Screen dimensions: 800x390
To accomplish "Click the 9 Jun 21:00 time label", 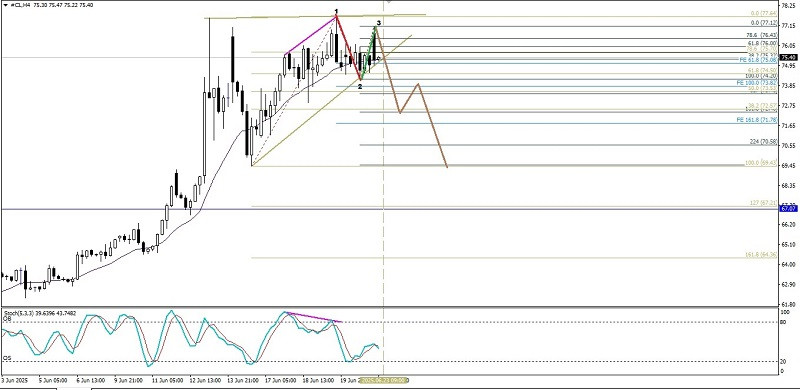I will pyautogui.click(x=129, y=380).
